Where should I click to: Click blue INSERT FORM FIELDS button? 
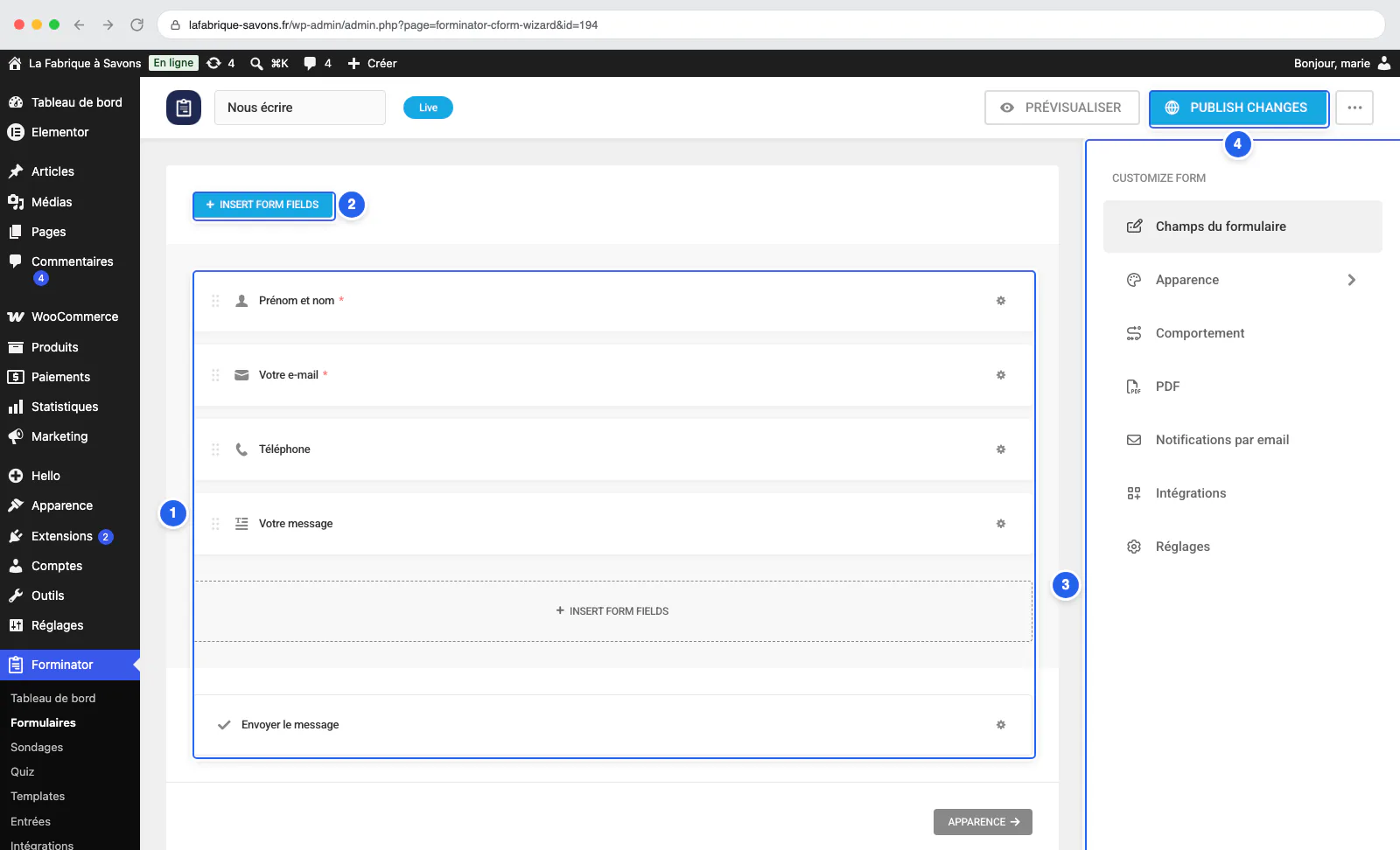point(263,205)
